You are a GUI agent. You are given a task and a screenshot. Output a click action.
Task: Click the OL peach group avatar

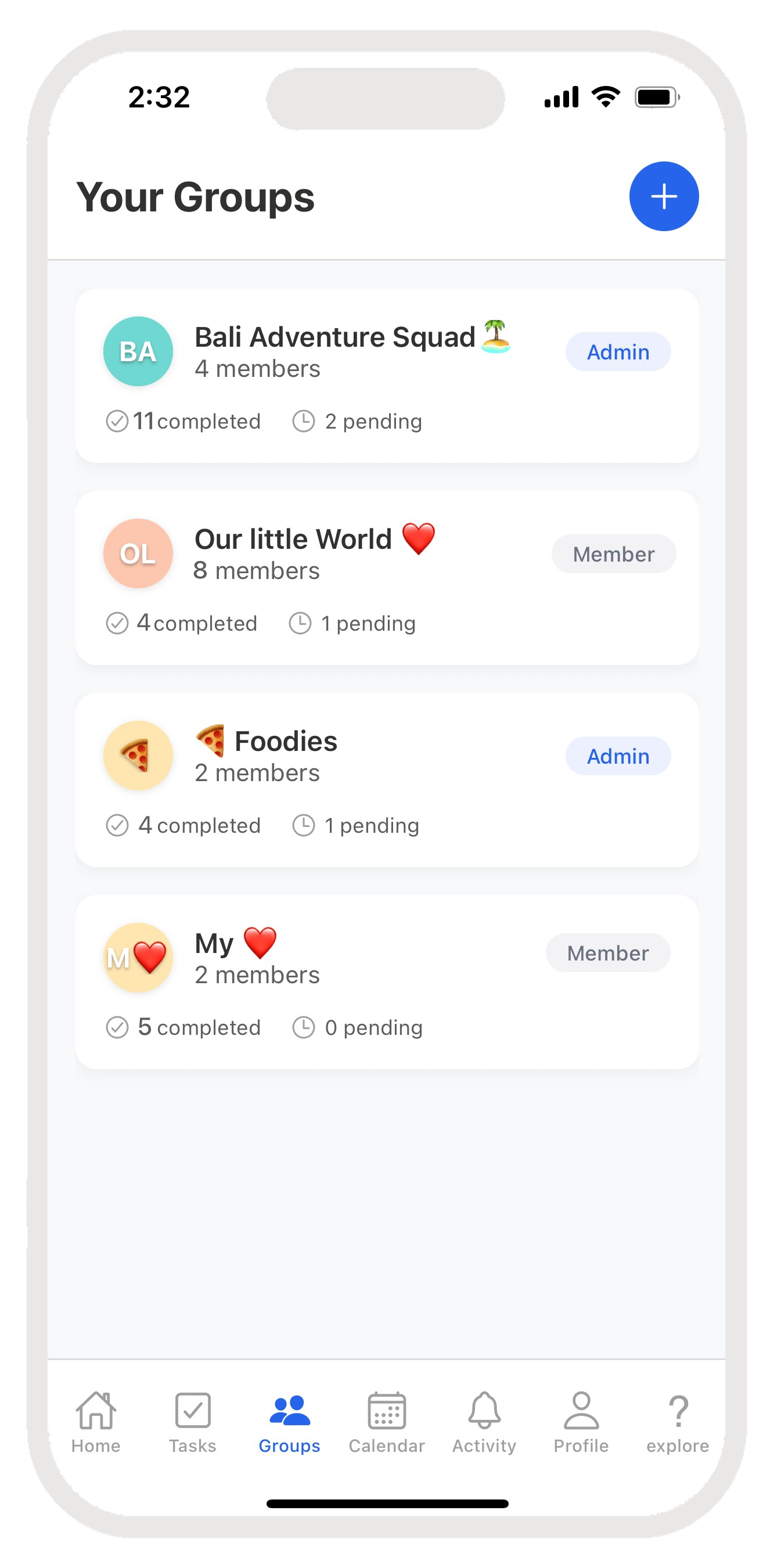click(x=138, y=553)
